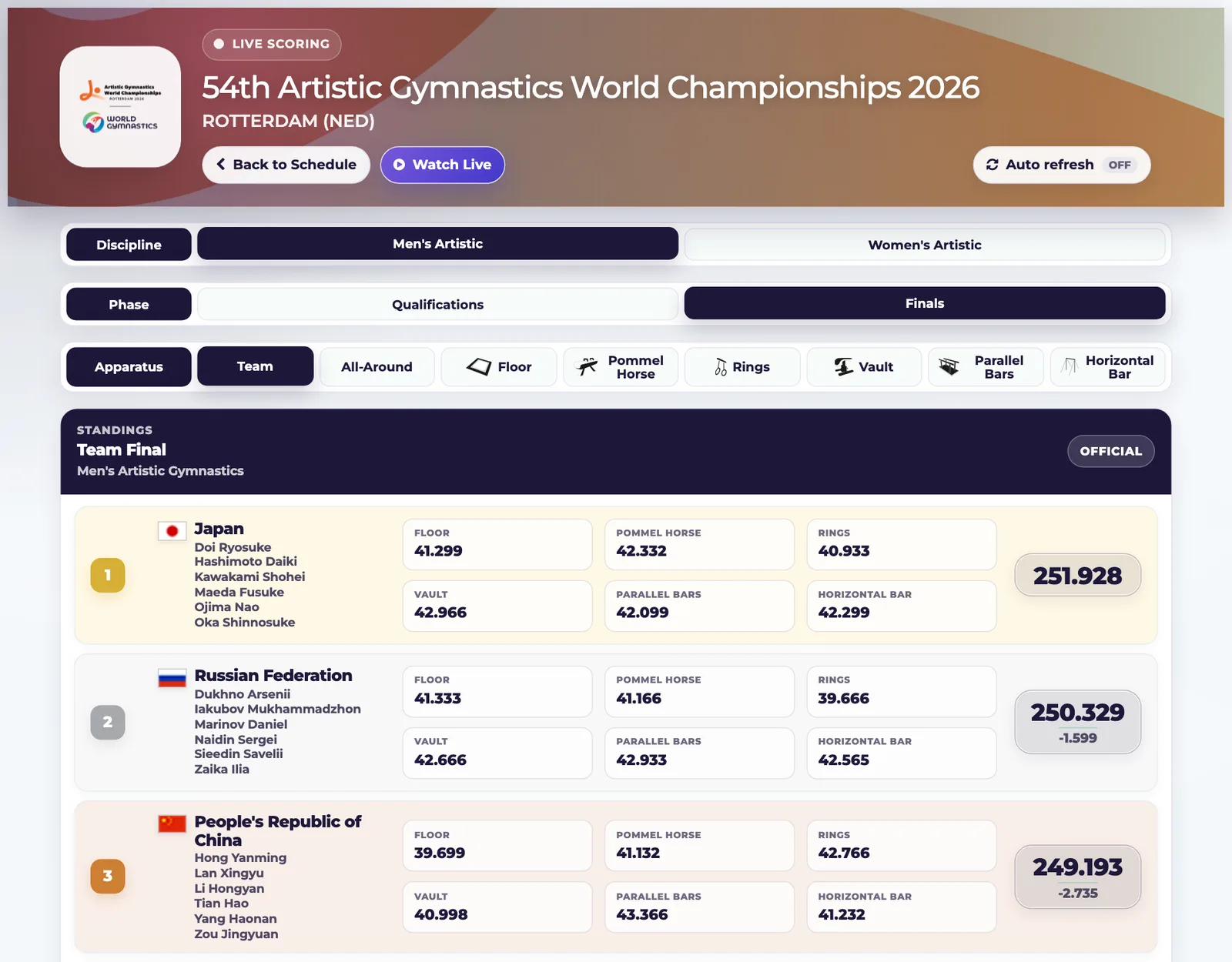Go back to the schedule
The height and width of the screenshot is (962, 1232).
pos(286,165)
